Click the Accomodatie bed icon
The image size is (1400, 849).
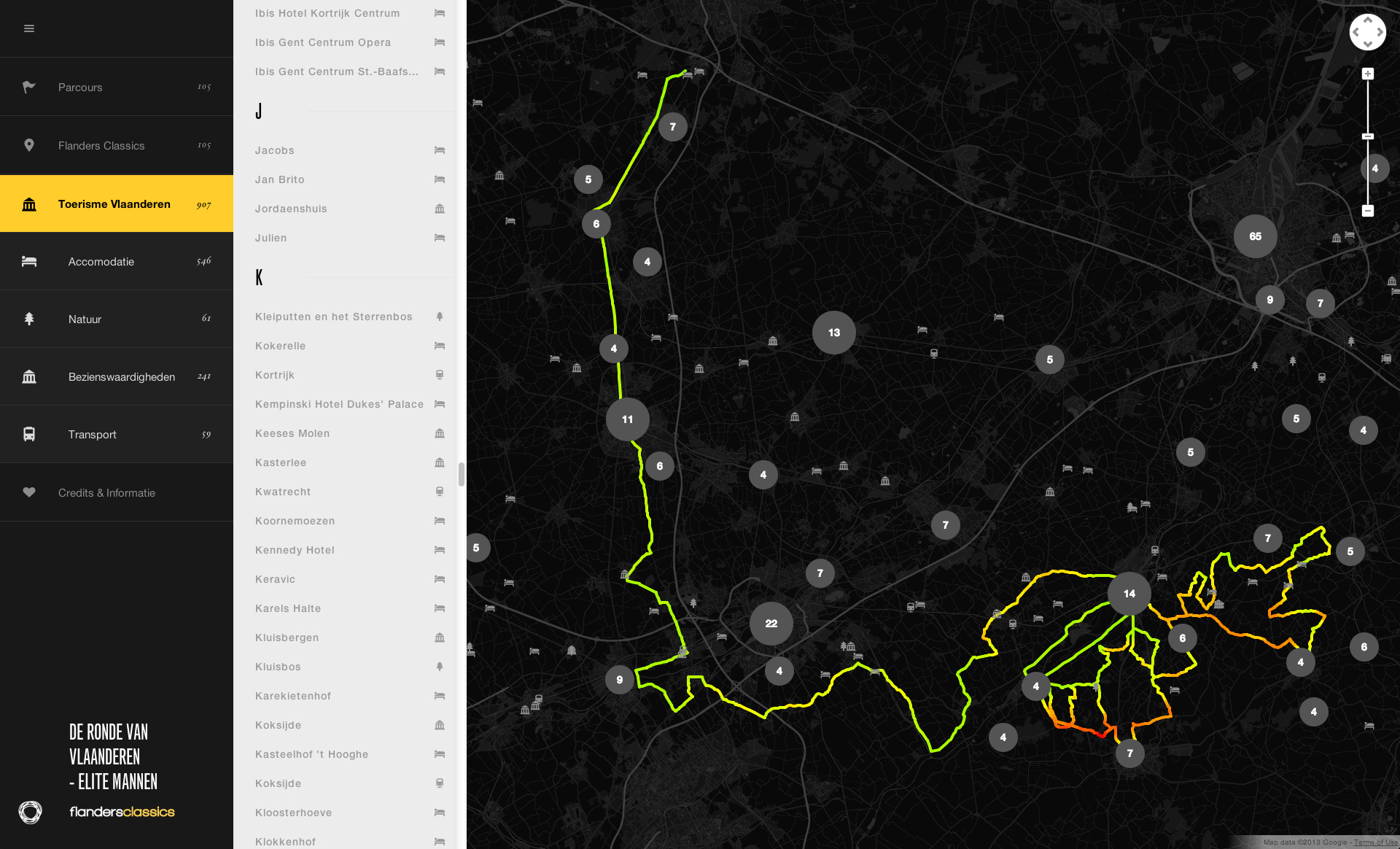point(29,261)
